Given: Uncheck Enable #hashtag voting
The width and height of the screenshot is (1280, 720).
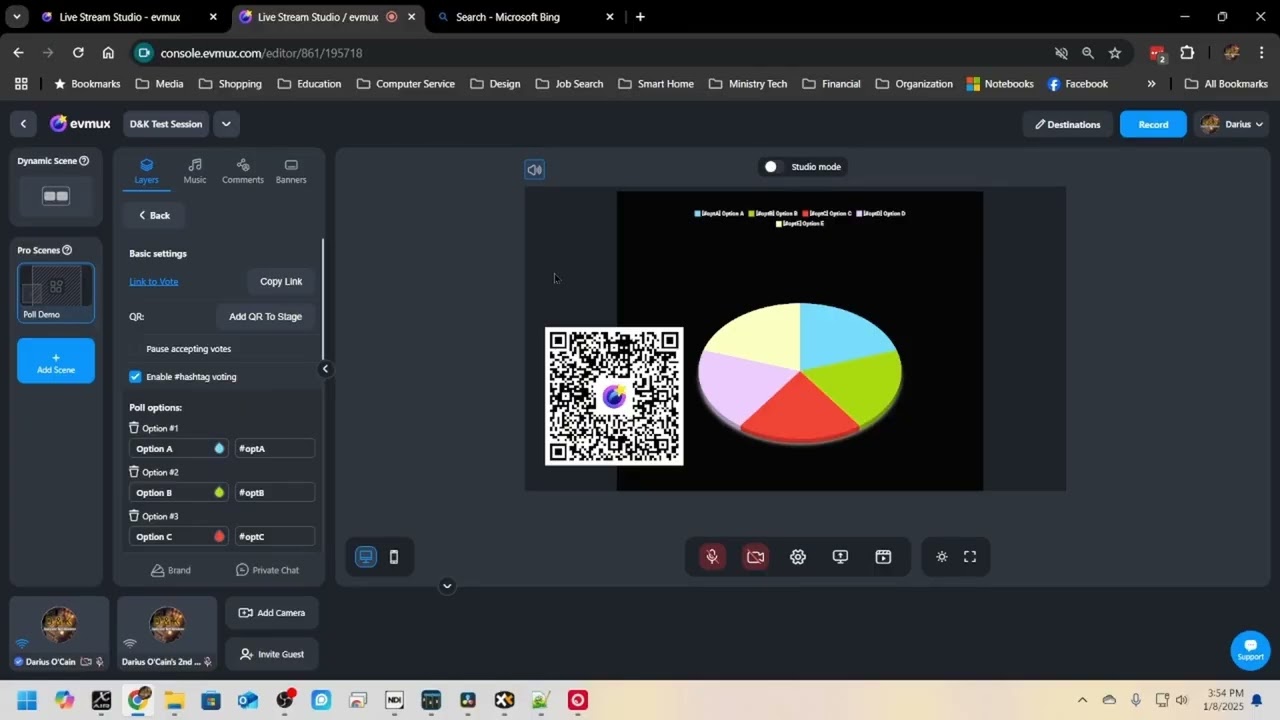Looking at the screenshot, I should (136, 377).
